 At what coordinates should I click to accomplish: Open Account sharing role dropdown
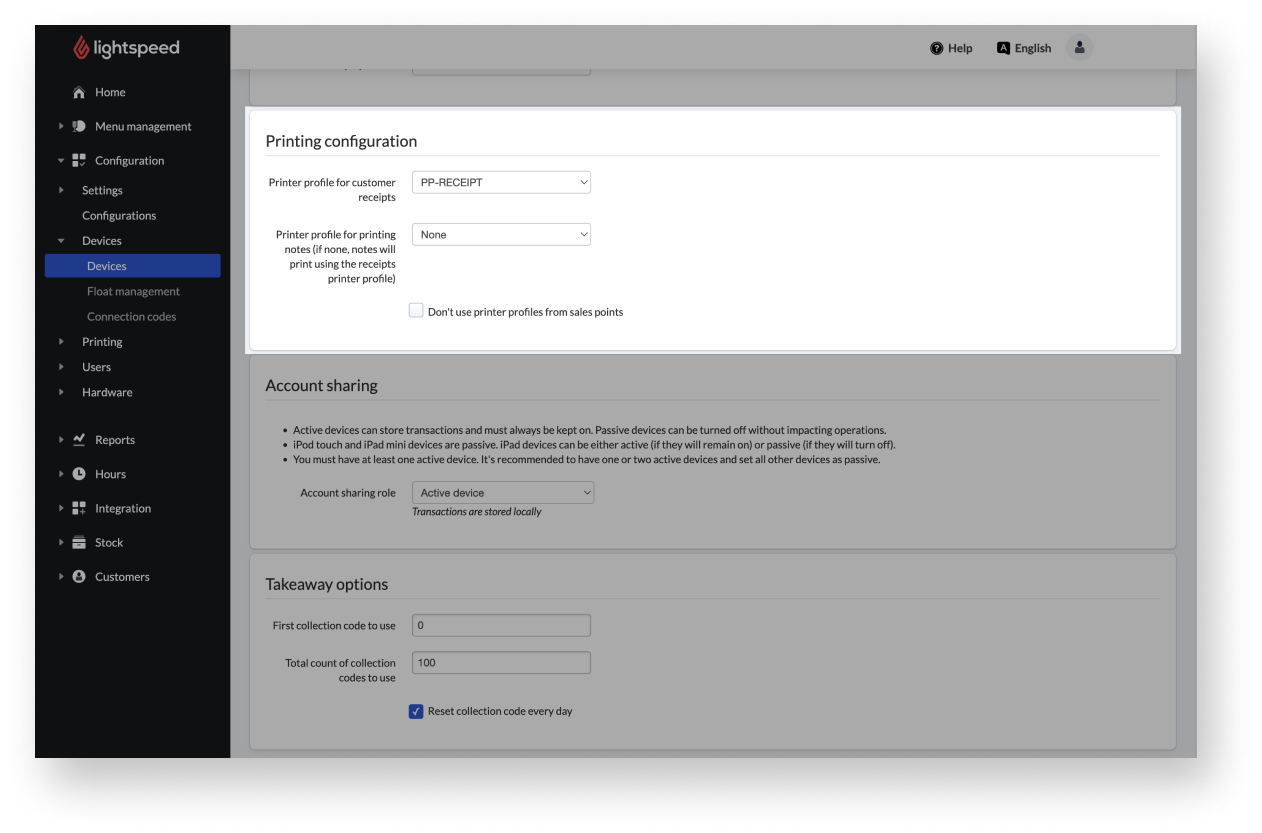click(x=503, y=493)
